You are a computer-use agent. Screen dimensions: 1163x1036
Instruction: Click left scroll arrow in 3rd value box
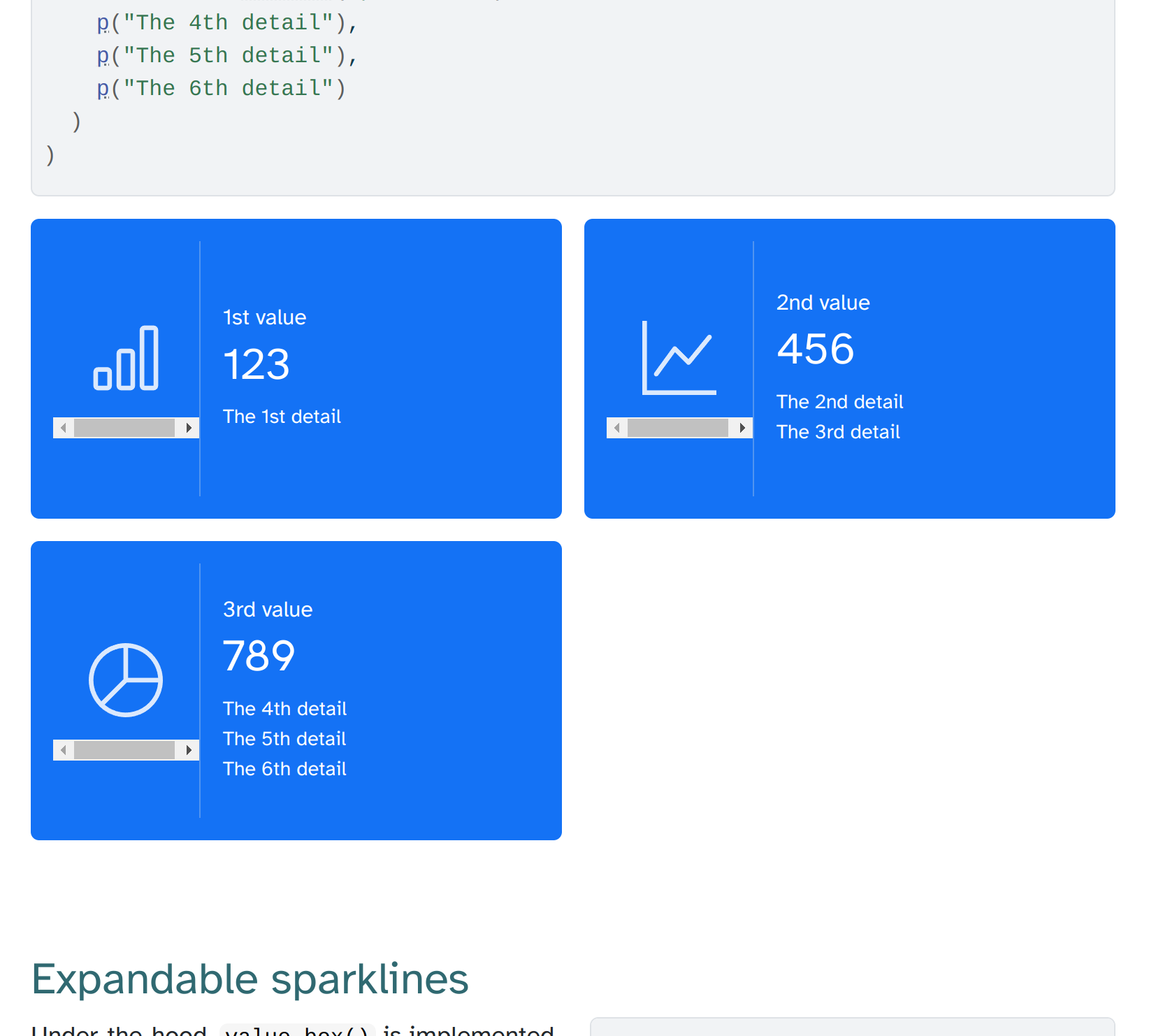[x=64, y=750]
